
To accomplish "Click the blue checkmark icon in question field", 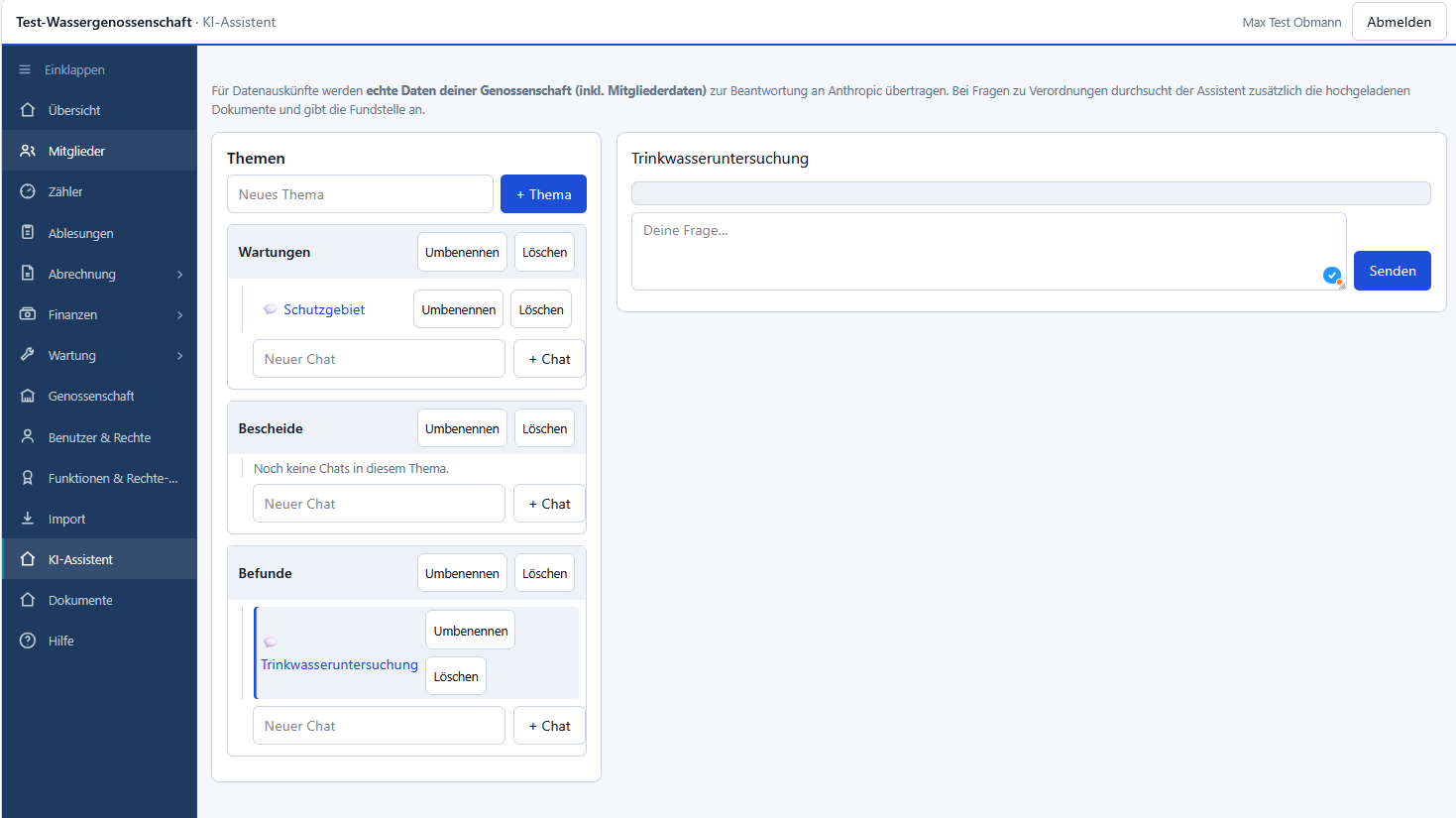I will [x=1332, y=276].
